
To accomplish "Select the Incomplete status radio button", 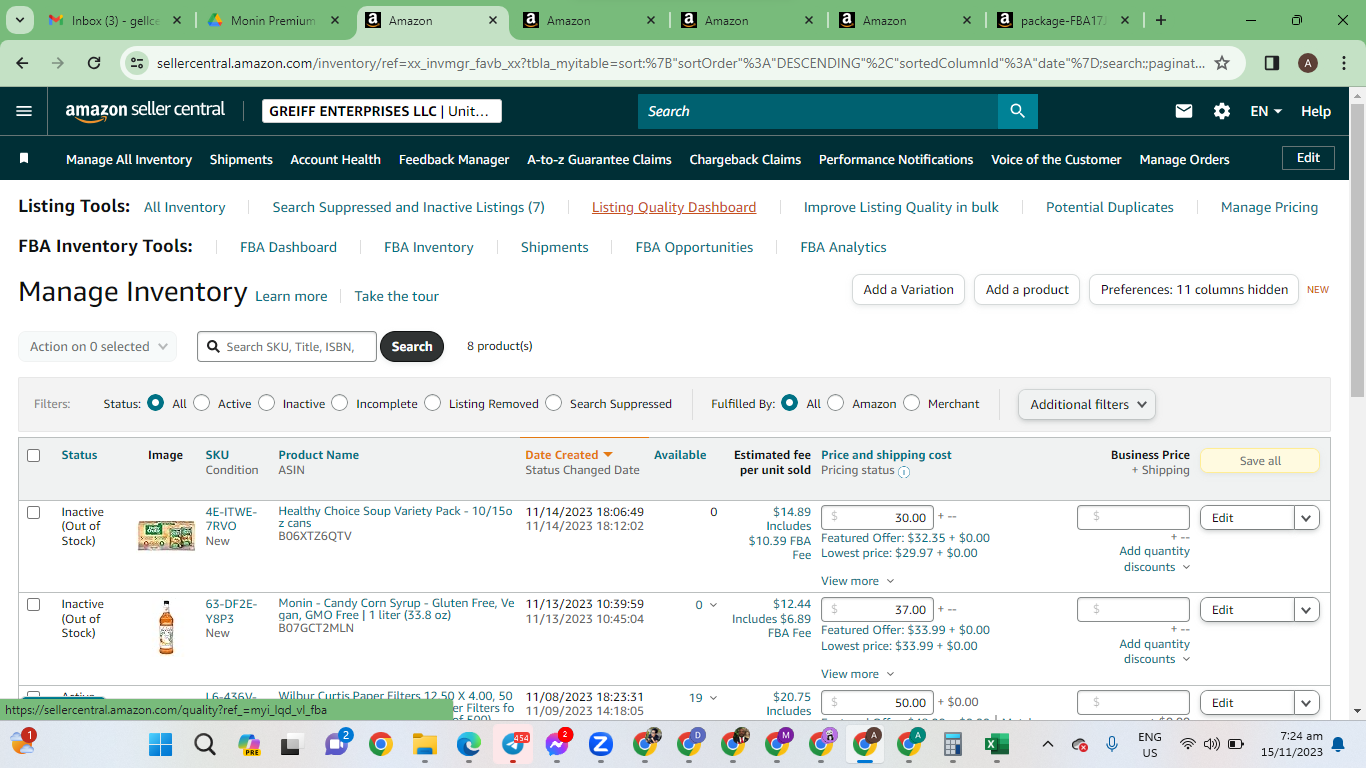I will [x=340, y=403].
